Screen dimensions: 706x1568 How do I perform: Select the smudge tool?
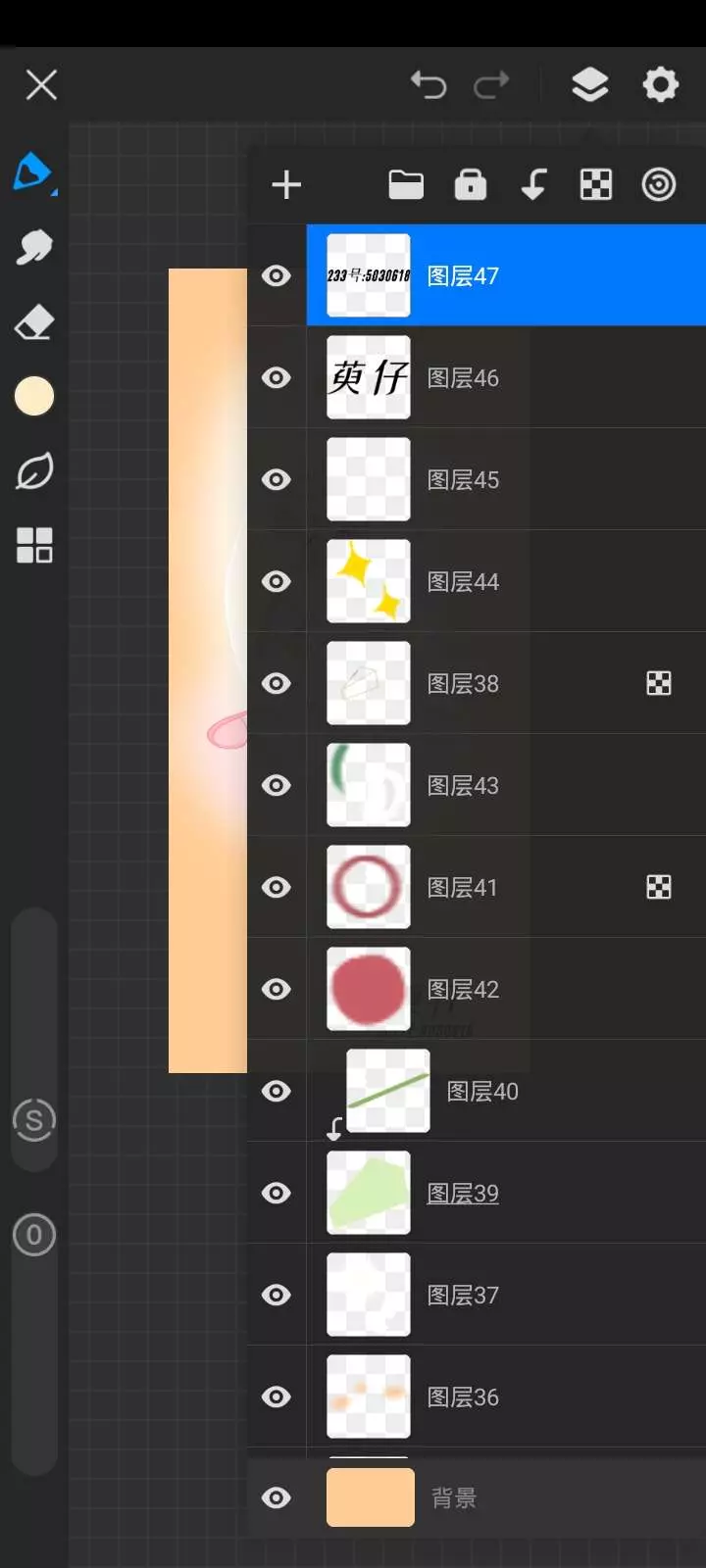click(x=34, y=247)
